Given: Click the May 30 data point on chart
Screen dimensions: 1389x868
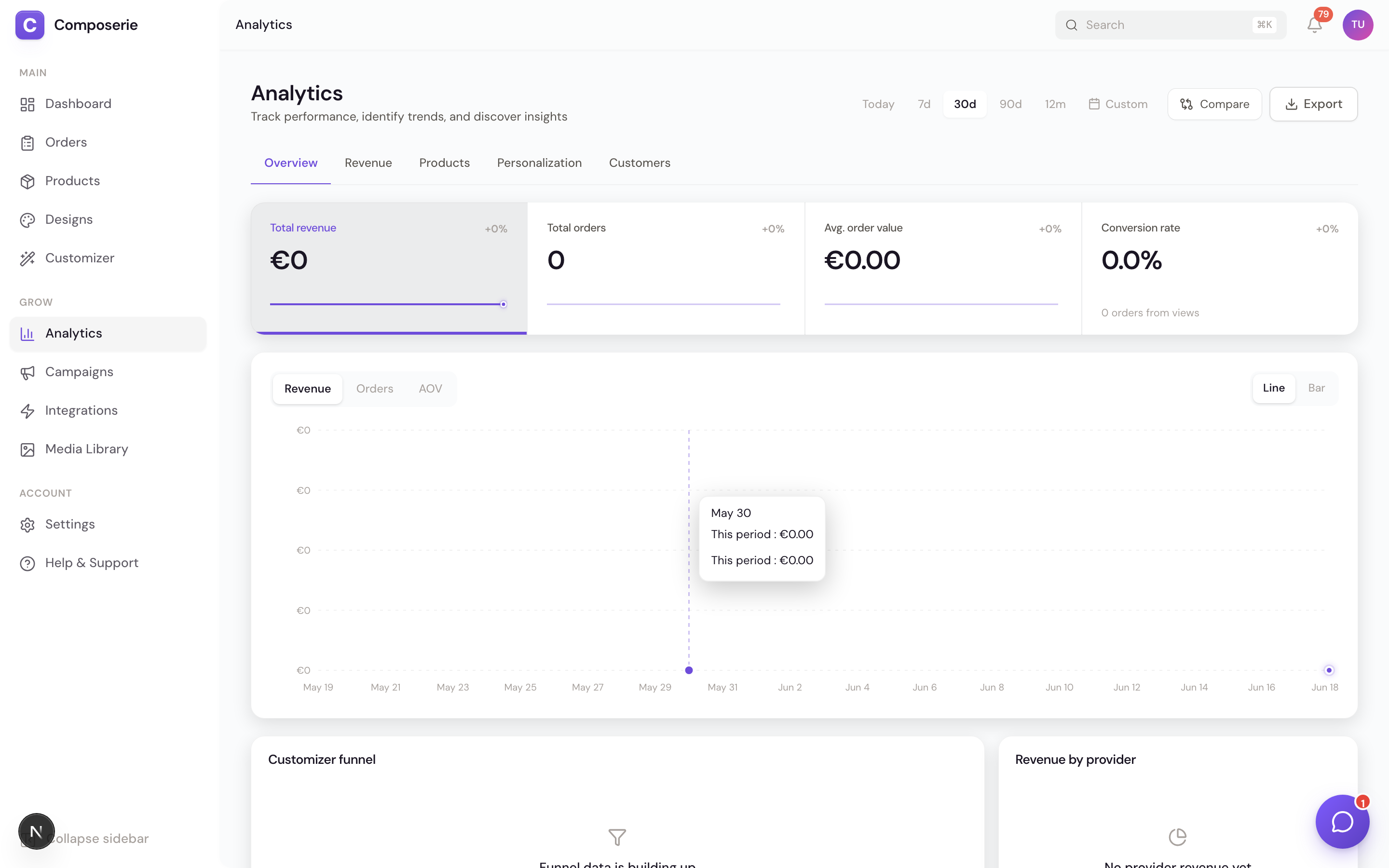Looking at the screenshot, I should [x=689, y=670].
